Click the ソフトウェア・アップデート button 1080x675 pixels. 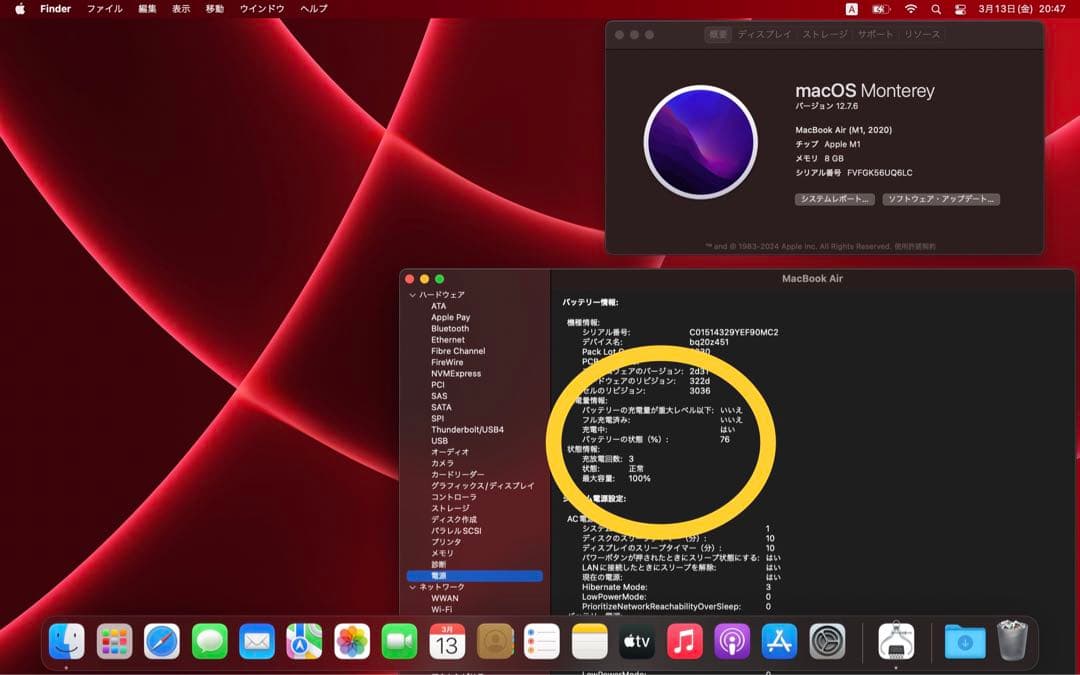tap(941, 199)
